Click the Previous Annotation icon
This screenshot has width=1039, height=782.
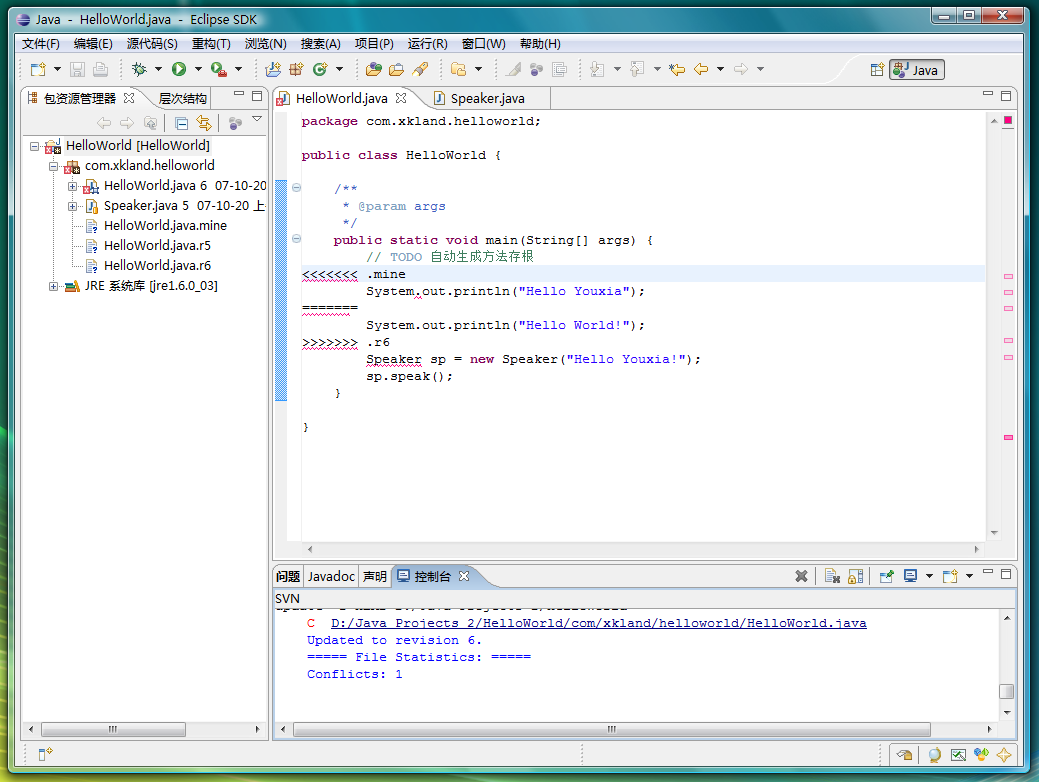637,69
